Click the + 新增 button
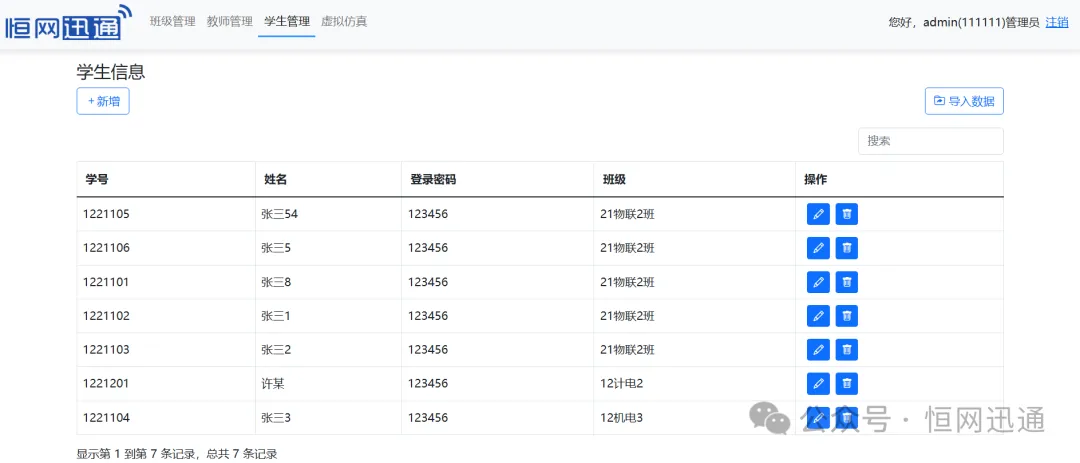The width and height of the screenshot is (1080, 463). (103, 101)
